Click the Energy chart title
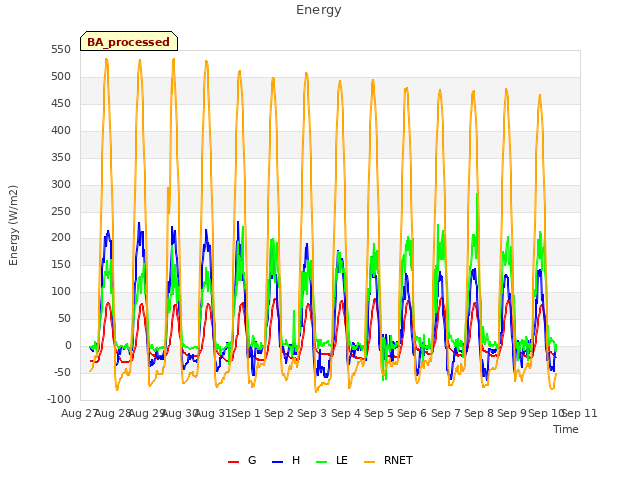 coord(318,10)
